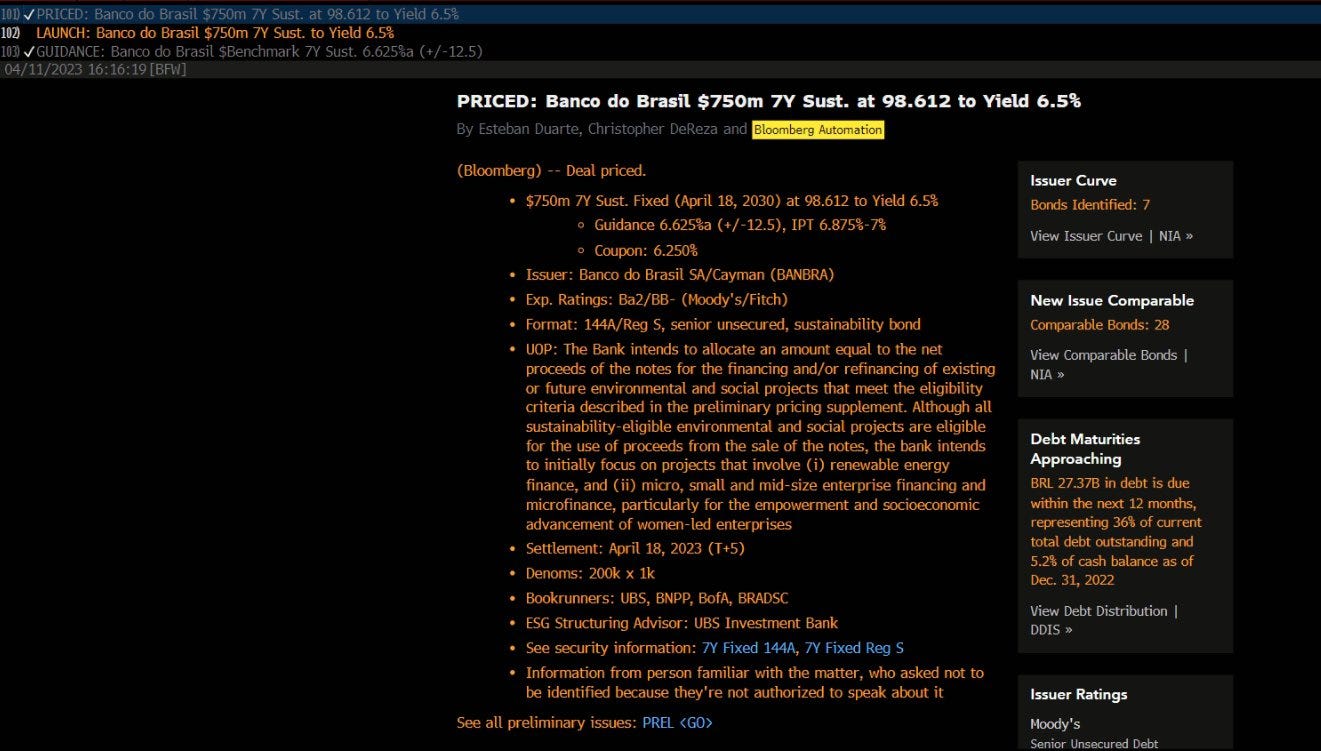Click the New Issue Comparable heading

[1112, 300]
